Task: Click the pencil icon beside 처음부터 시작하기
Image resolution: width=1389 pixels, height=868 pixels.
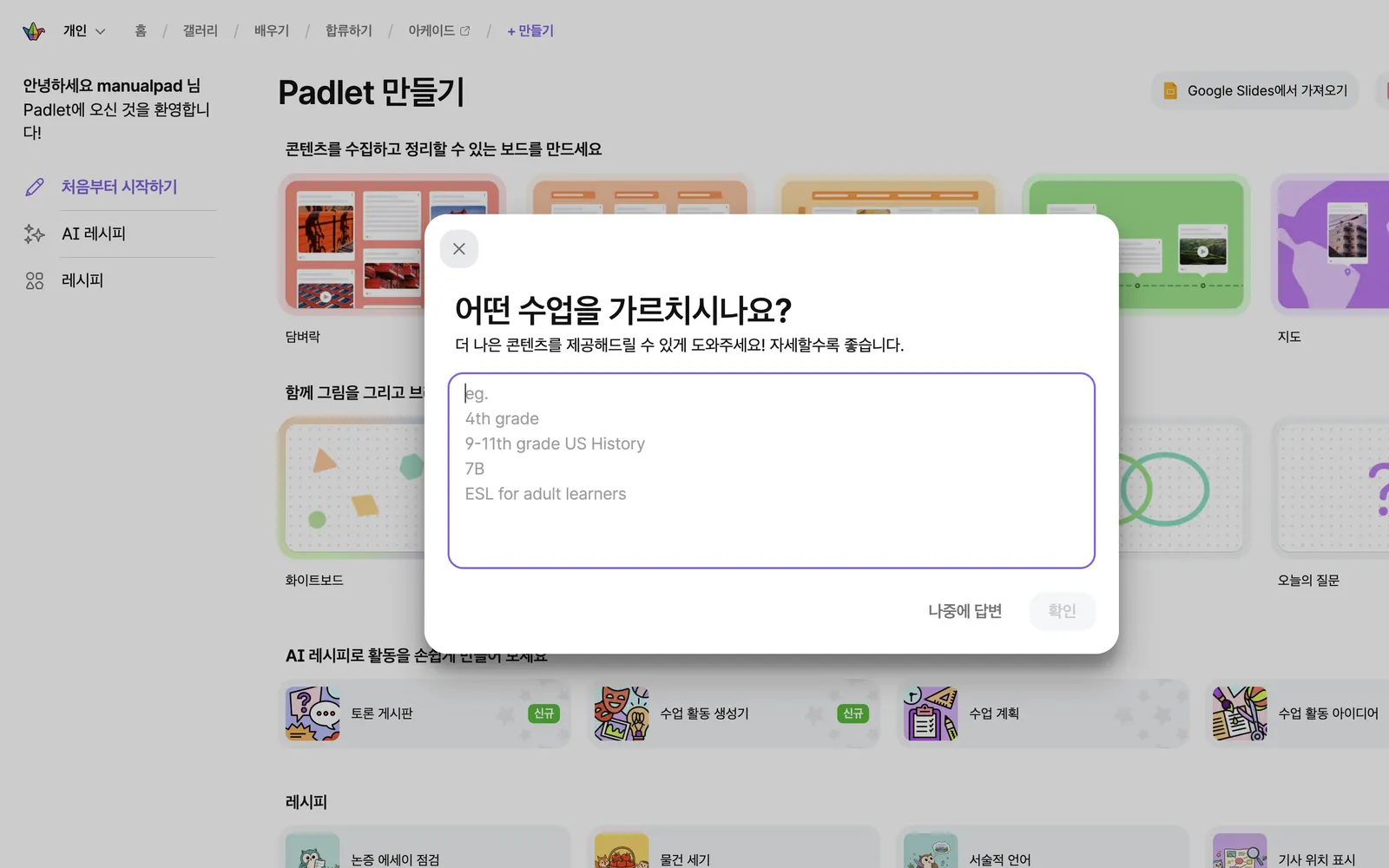Action: point(35,187)
